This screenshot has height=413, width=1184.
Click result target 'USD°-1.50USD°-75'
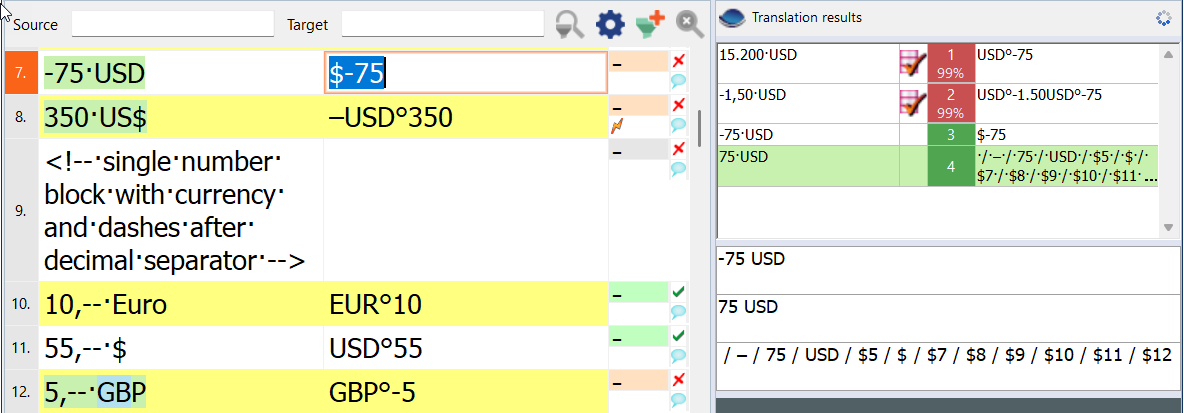tap(1039, 94)
